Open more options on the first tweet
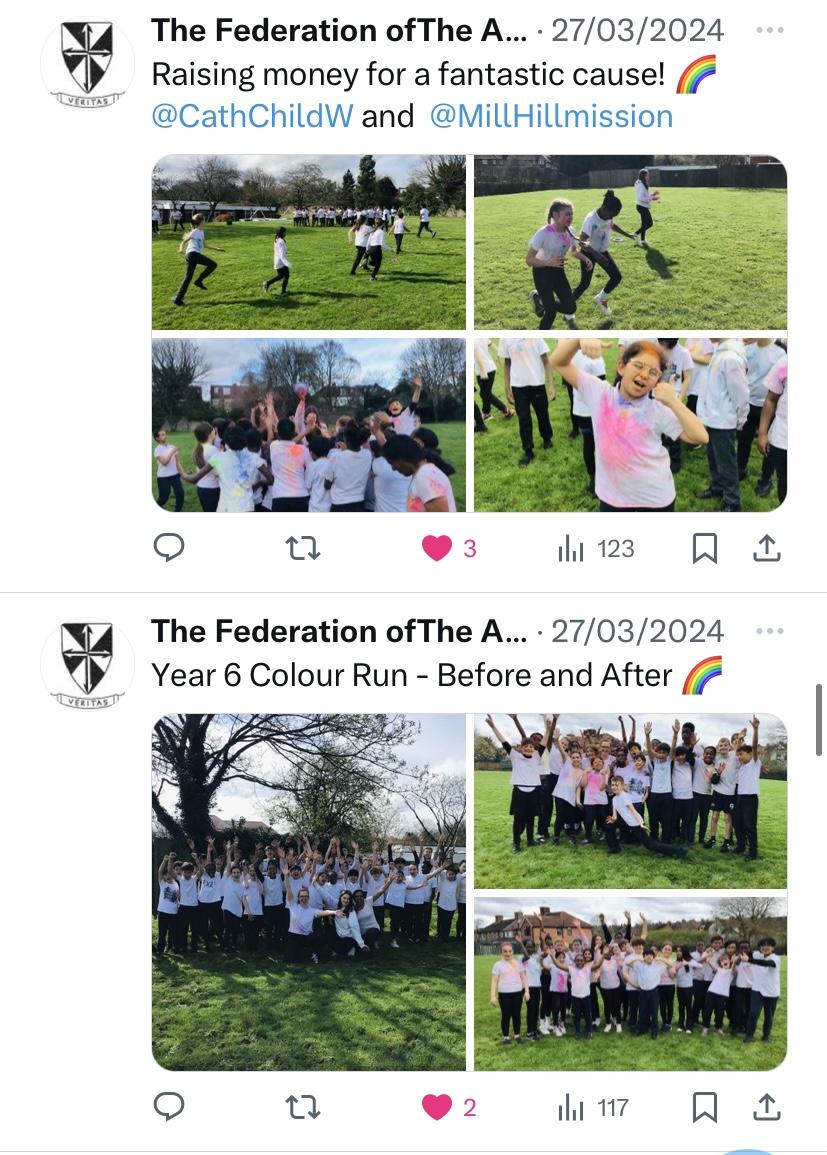This screenshot has width=827, height=1155. [770, 30]
